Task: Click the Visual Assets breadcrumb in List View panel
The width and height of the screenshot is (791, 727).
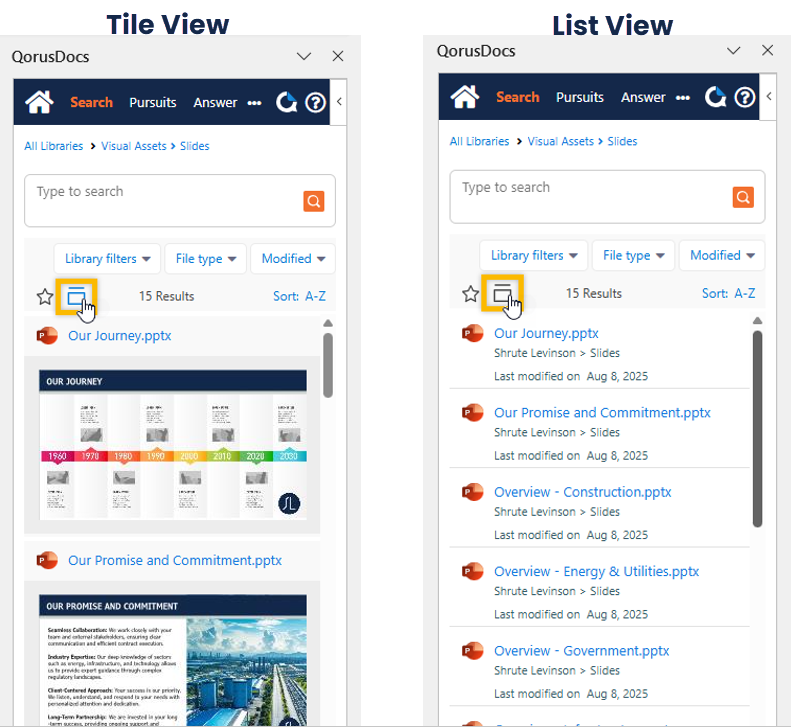Action: (x=560, y=141)
